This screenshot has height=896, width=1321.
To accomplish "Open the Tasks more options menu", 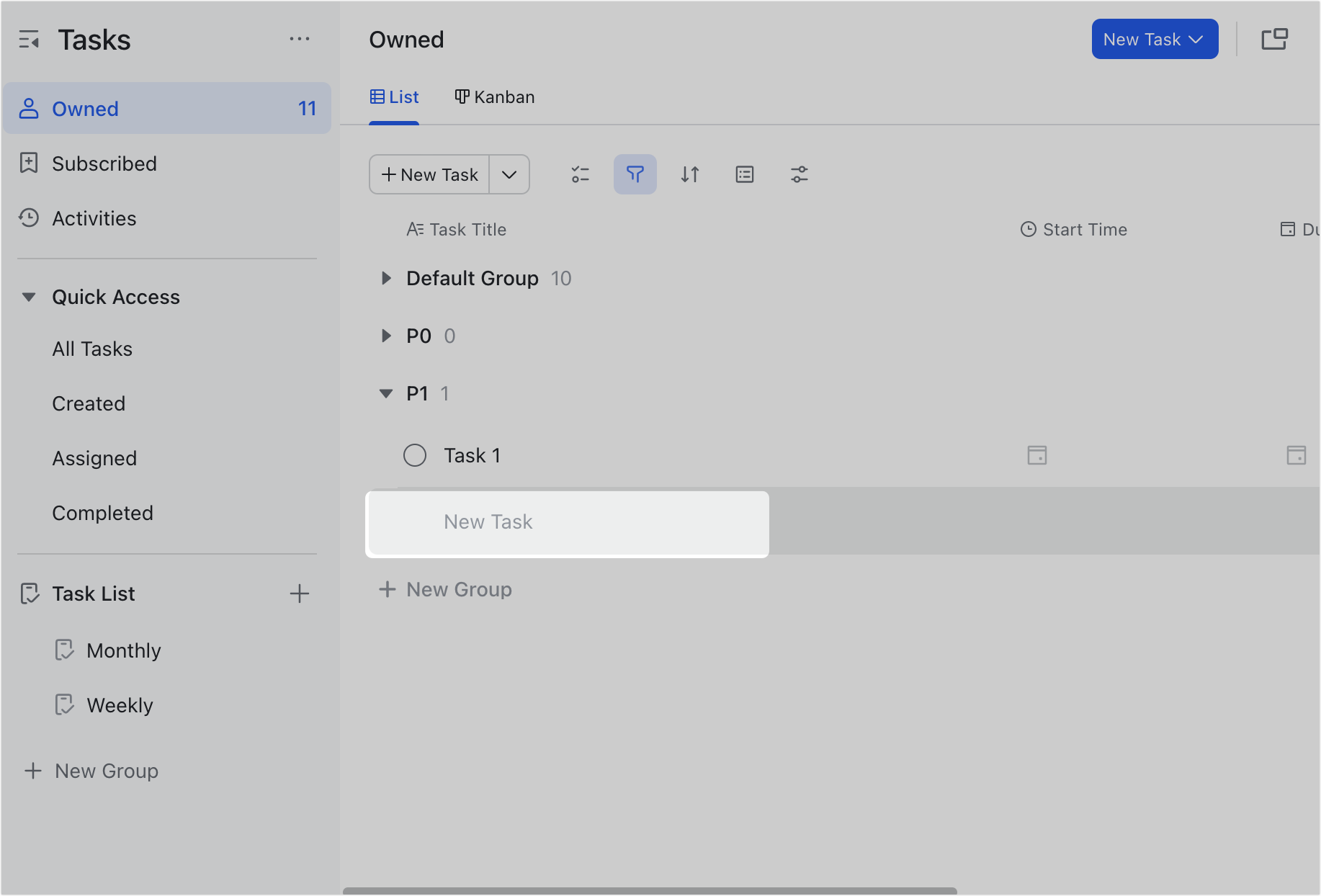I will pyautogui.click(x=300, y=39).
